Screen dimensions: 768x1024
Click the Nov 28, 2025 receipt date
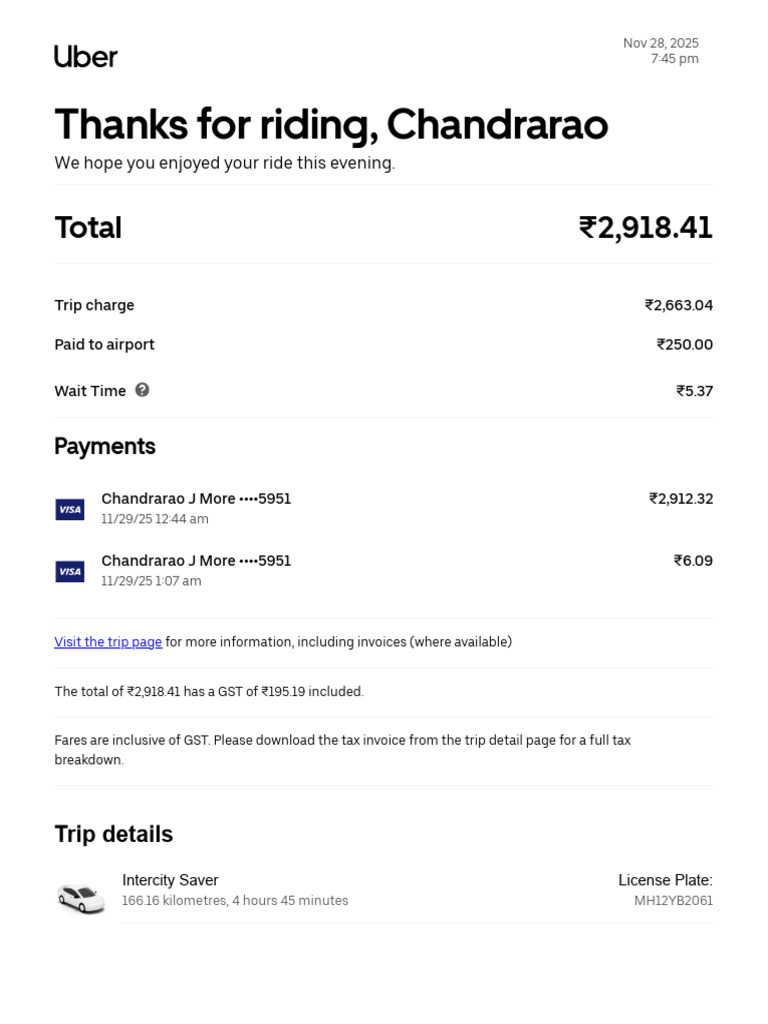pyautogui.click(x=660, y=43)
